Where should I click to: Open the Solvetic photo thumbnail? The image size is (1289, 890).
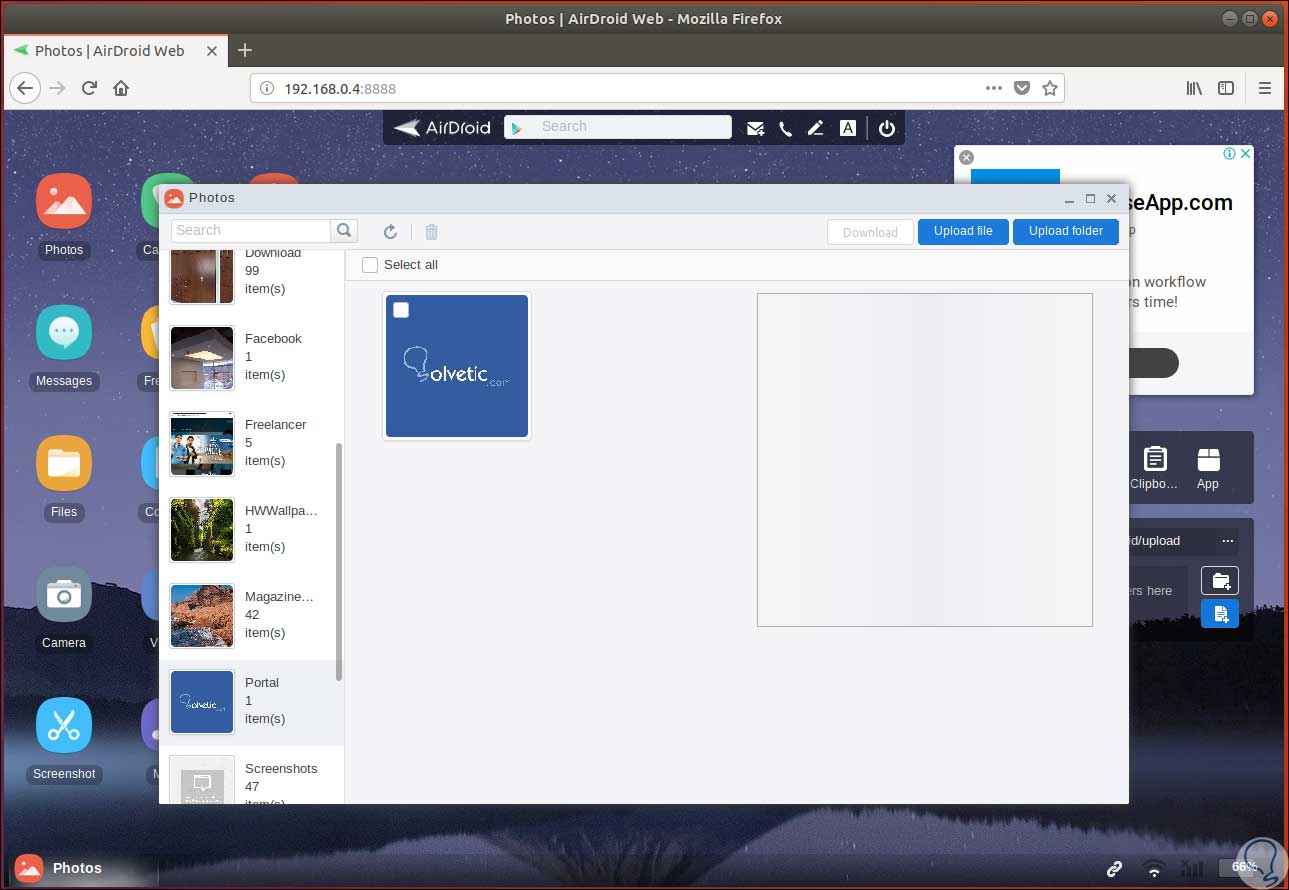click(457, 366)
